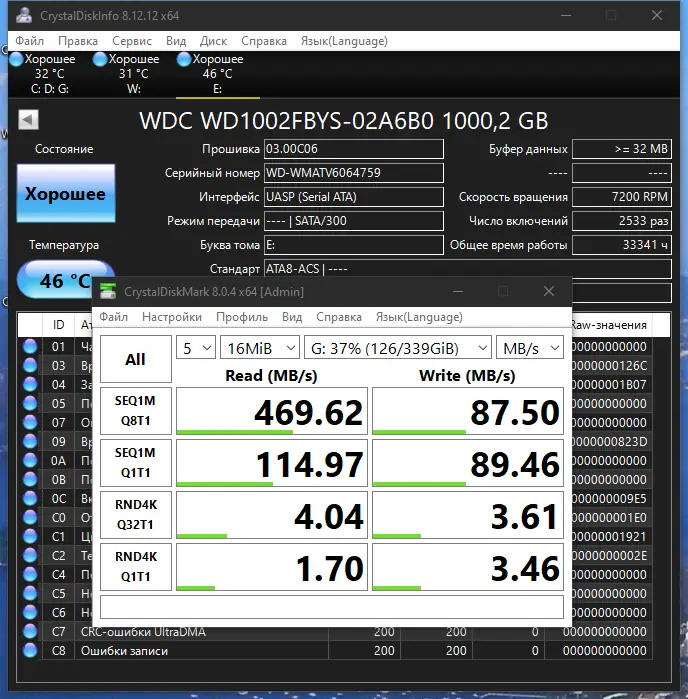Open the test count dropdown showing 5
This screenshot has height=699, width=688.
point(196,348)
